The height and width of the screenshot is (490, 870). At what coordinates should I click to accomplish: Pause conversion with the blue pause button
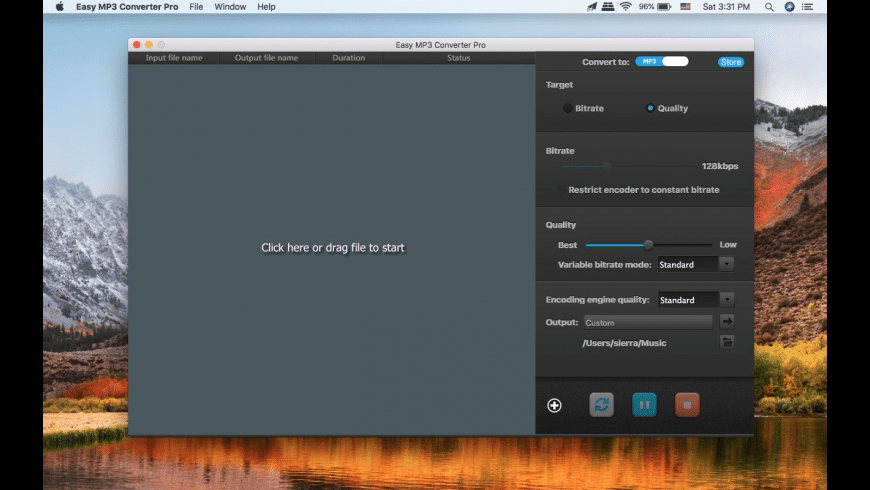coord(644,405)
